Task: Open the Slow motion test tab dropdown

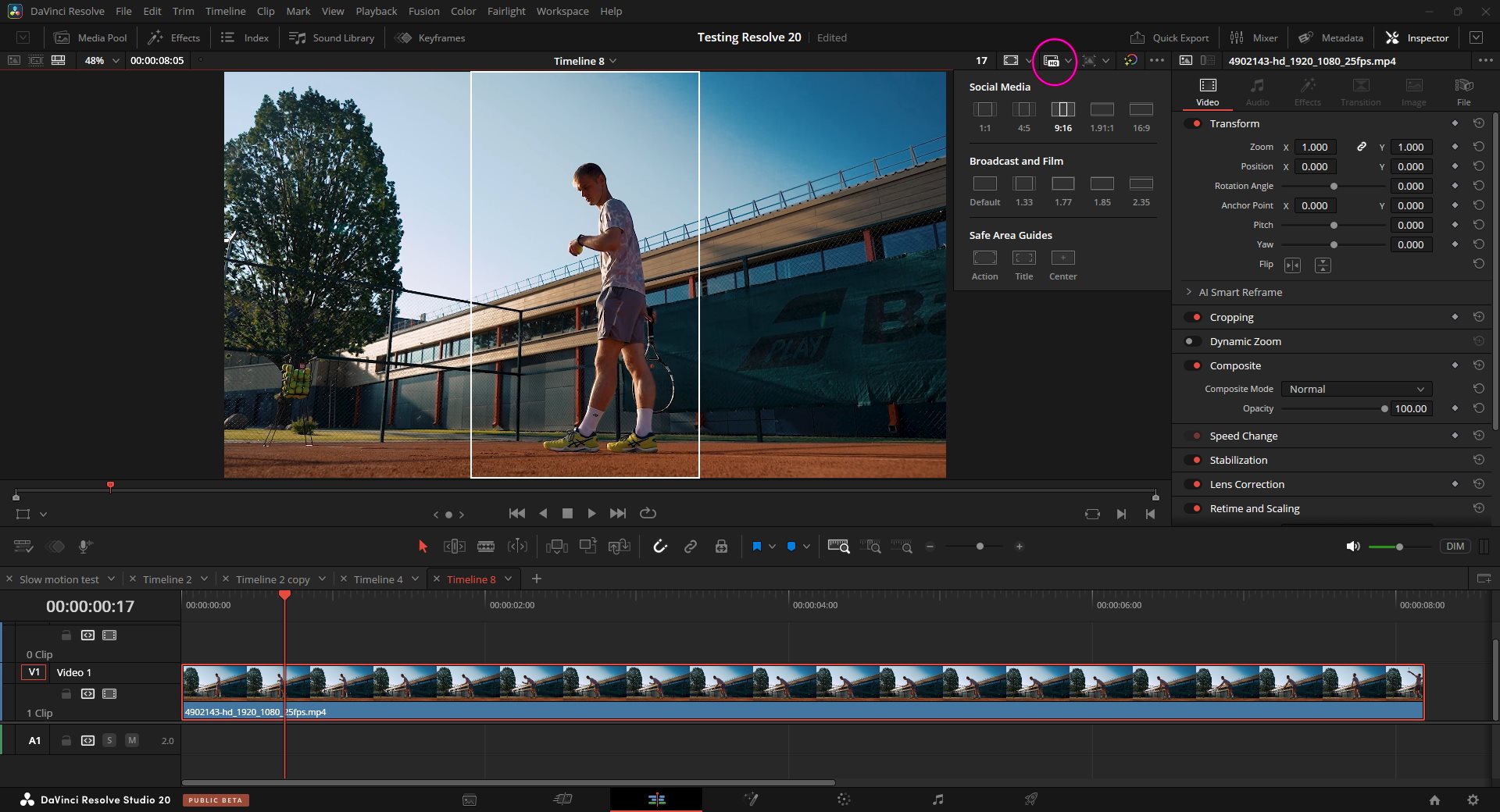Action: 111,579
